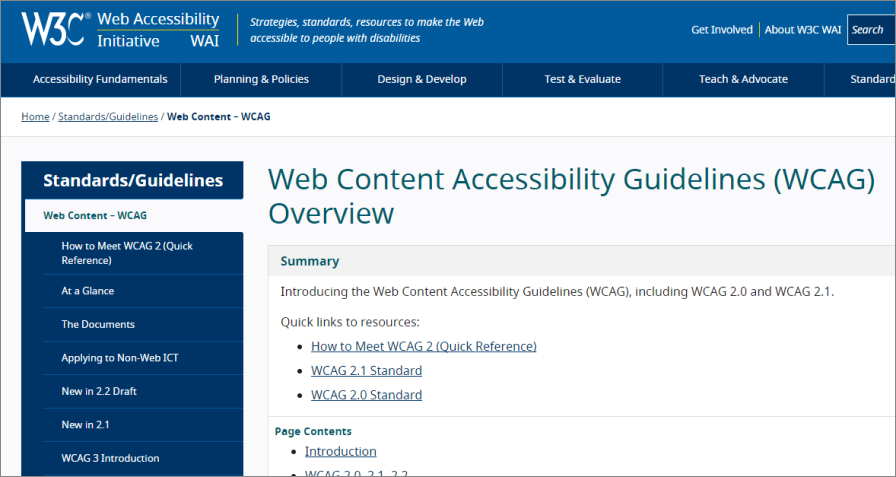Open Design & Develop menu
The image size is (896, 477).
pyautogui.click(x=422, y=79)
